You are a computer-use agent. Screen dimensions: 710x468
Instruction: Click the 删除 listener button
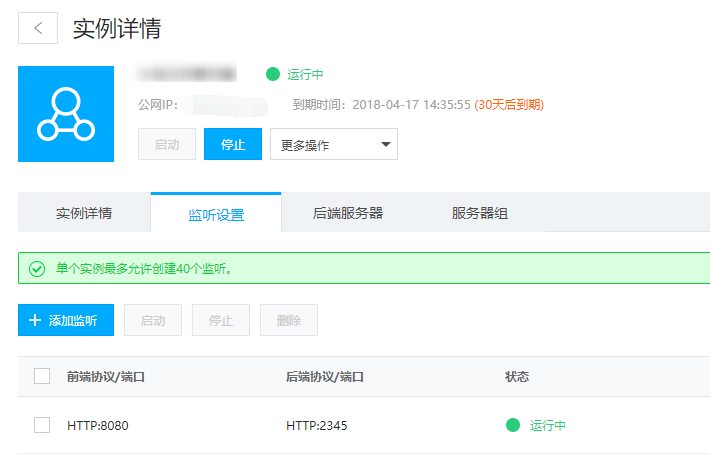coord(289,321)
